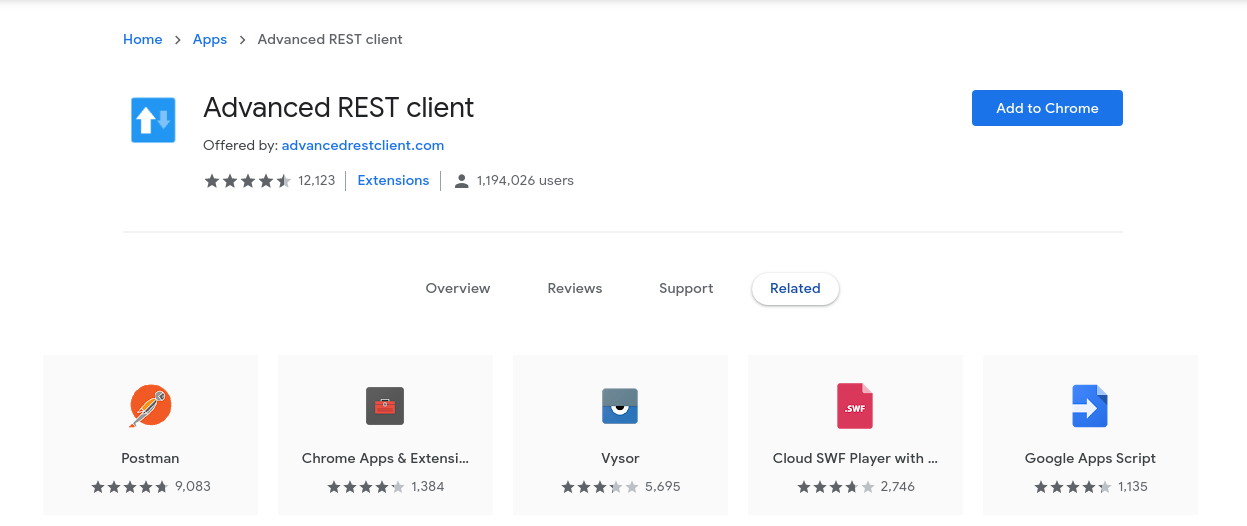Select the Related tab
This screenshot has width=1247, height=526.
(795, 288)
